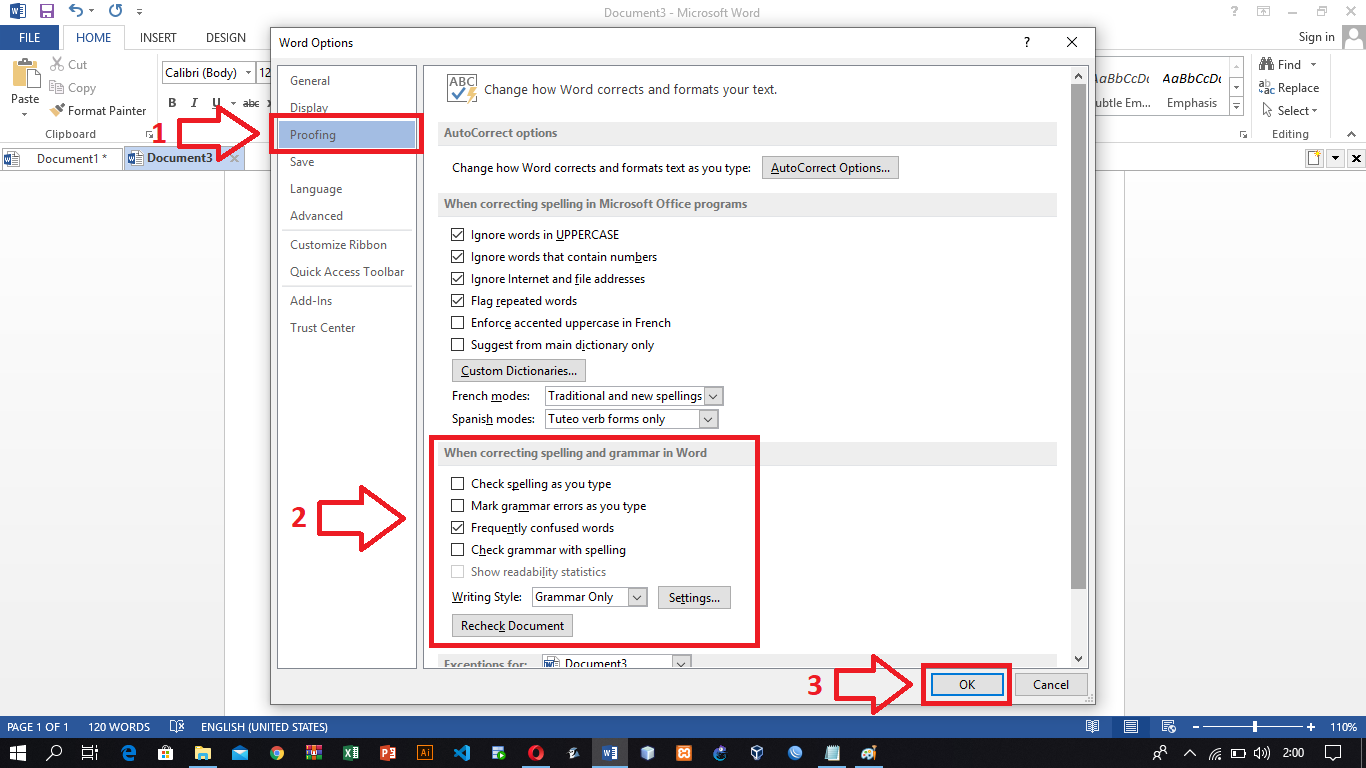Open the Windows Start menu

(17, 753)
